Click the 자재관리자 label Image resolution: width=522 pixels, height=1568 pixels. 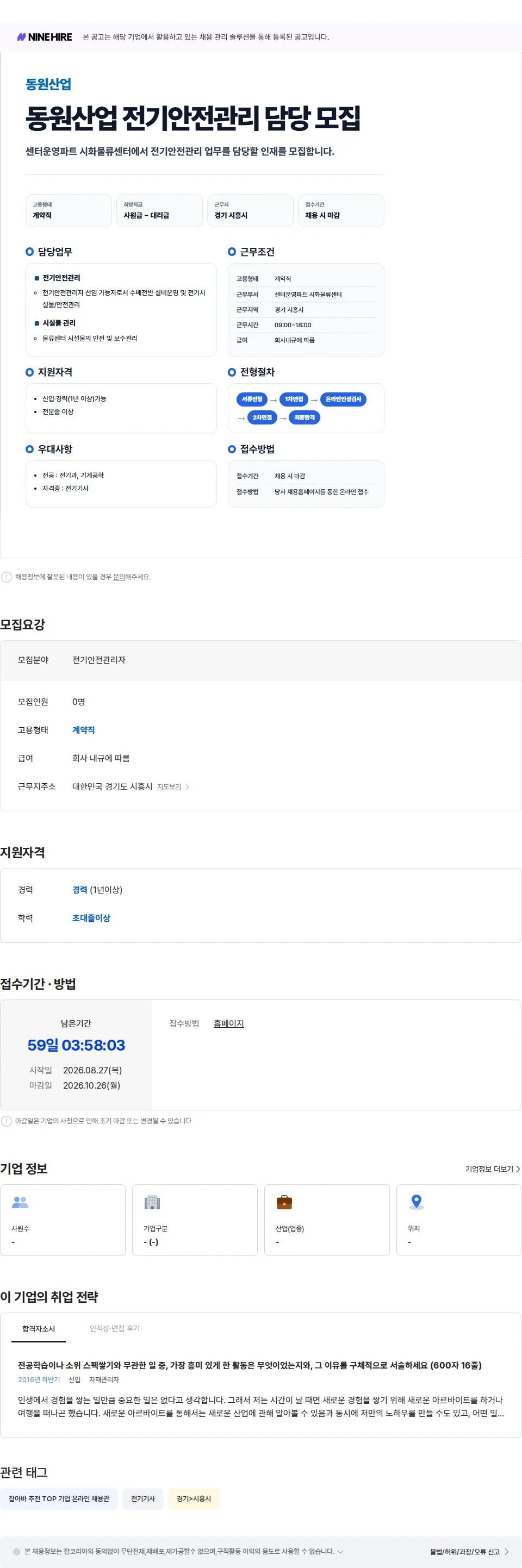[104, 1379]
